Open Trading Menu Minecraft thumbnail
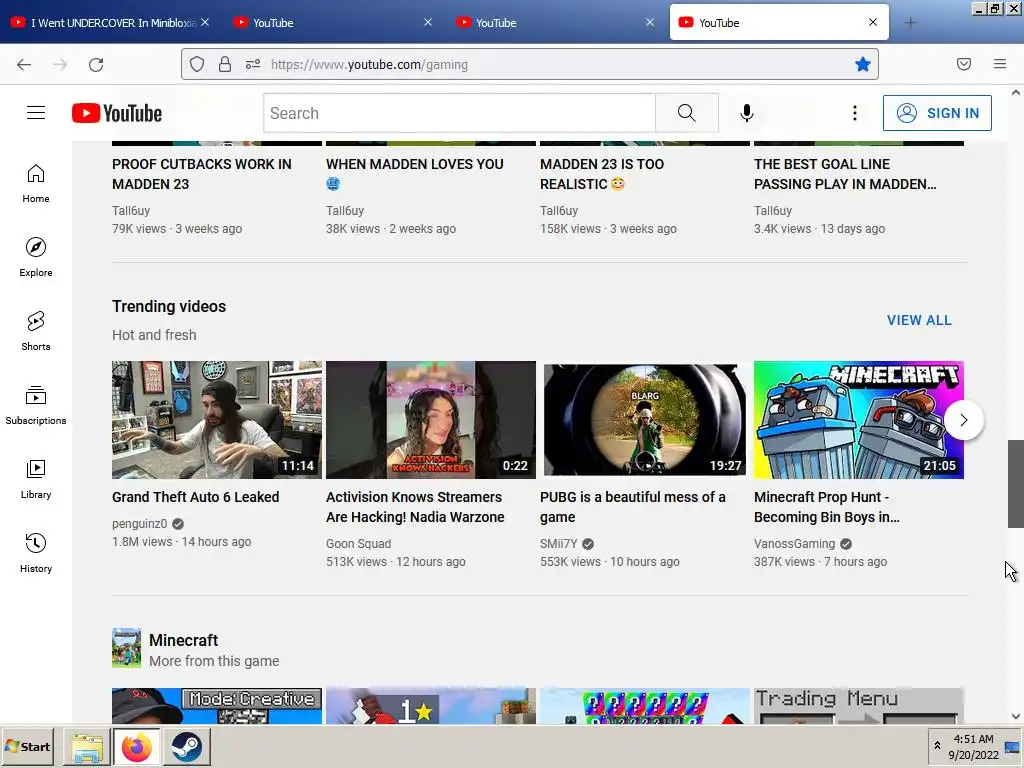Screen dimensions: 1024x768 point(859,706)
